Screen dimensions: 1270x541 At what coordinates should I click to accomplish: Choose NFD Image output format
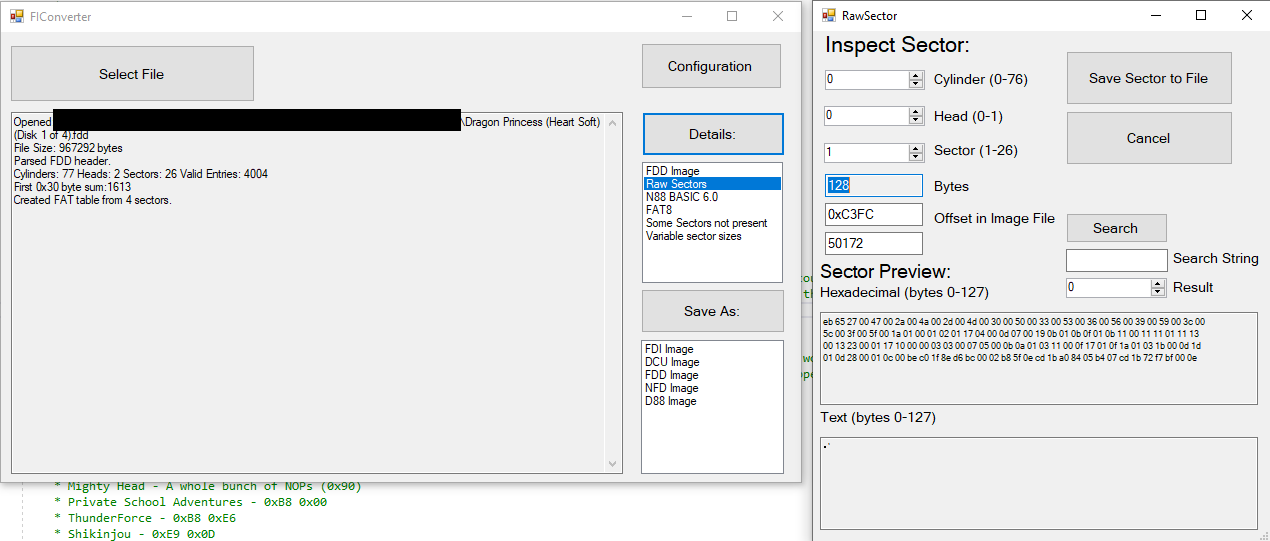pos(671,388)
